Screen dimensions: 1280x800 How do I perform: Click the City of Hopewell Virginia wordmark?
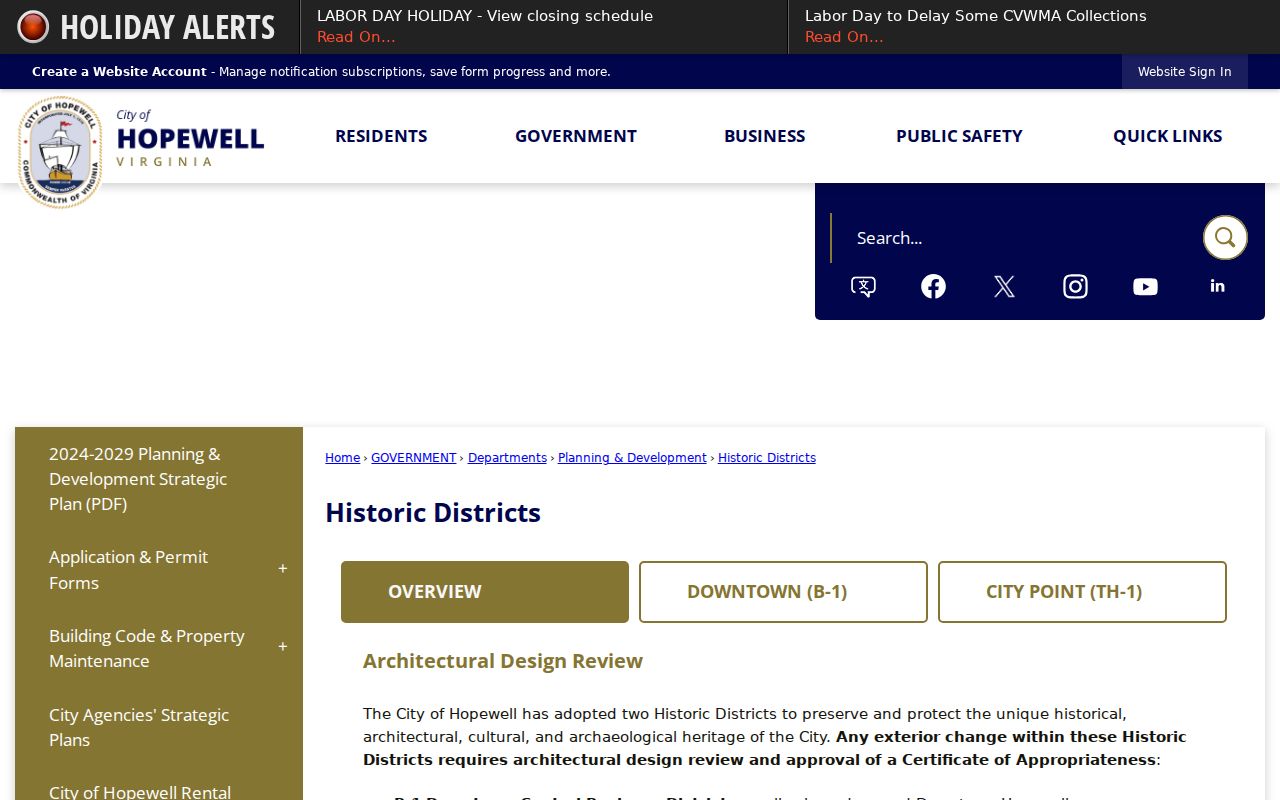tap(190, 138)
